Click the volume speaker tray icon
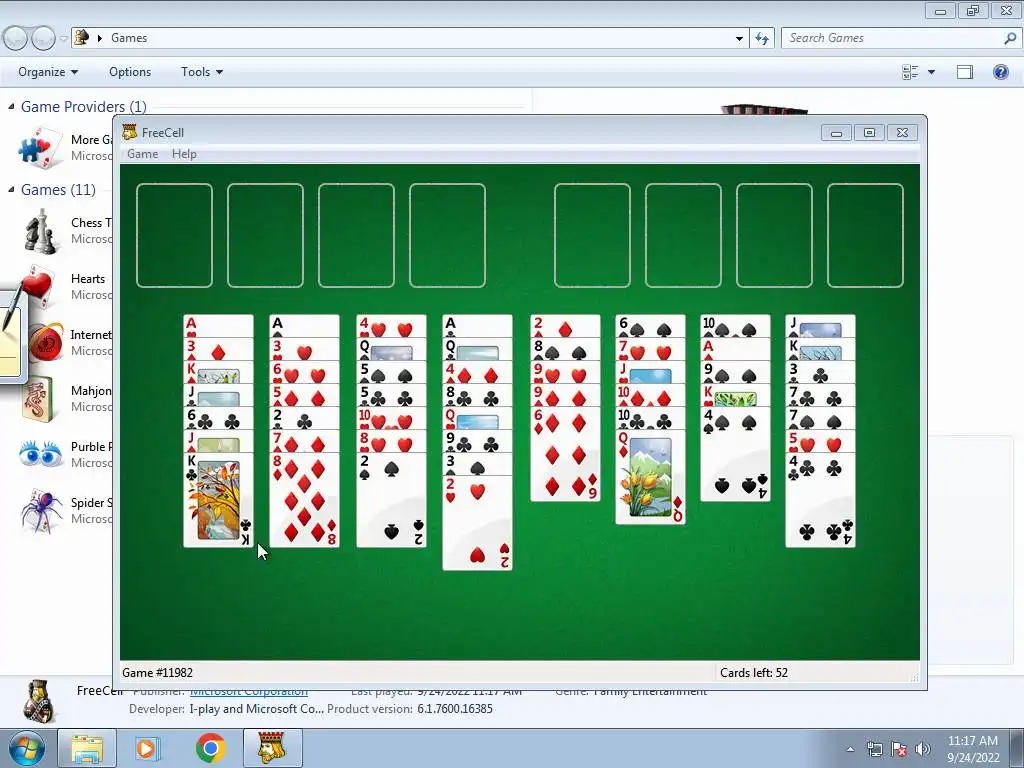 [x=923, y=749]
